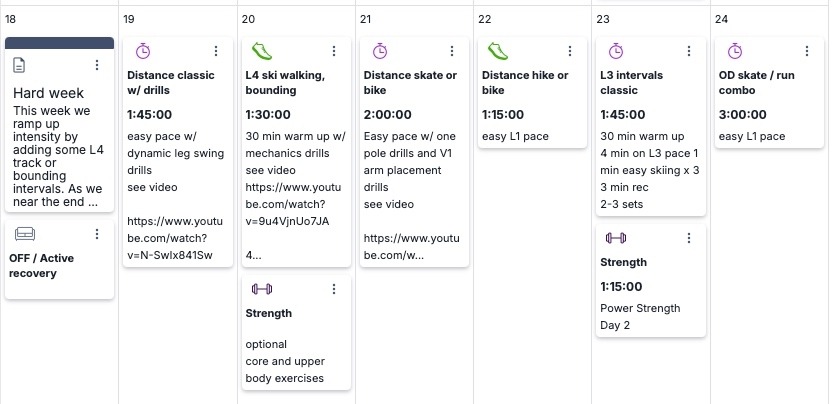Open the L3 intervals classic workout title

631,83
